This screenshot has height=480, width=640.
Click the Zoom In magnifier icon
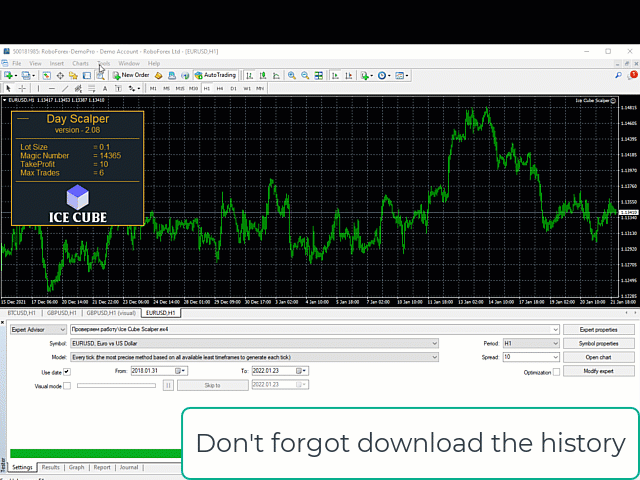pos(292,76)
